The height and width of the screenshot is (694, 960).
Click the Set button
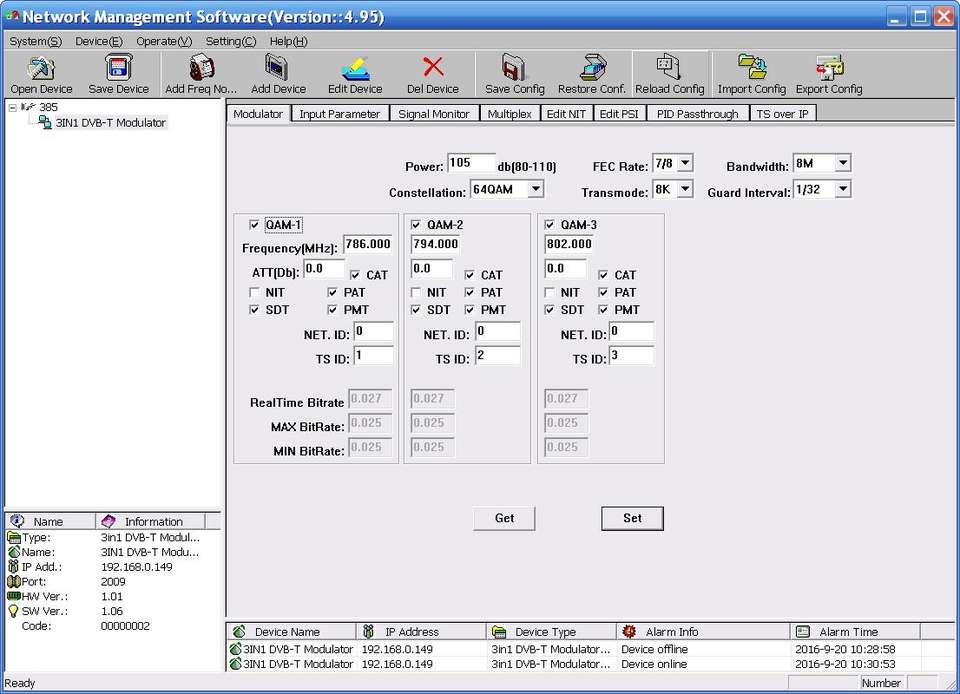coord(632,518)
